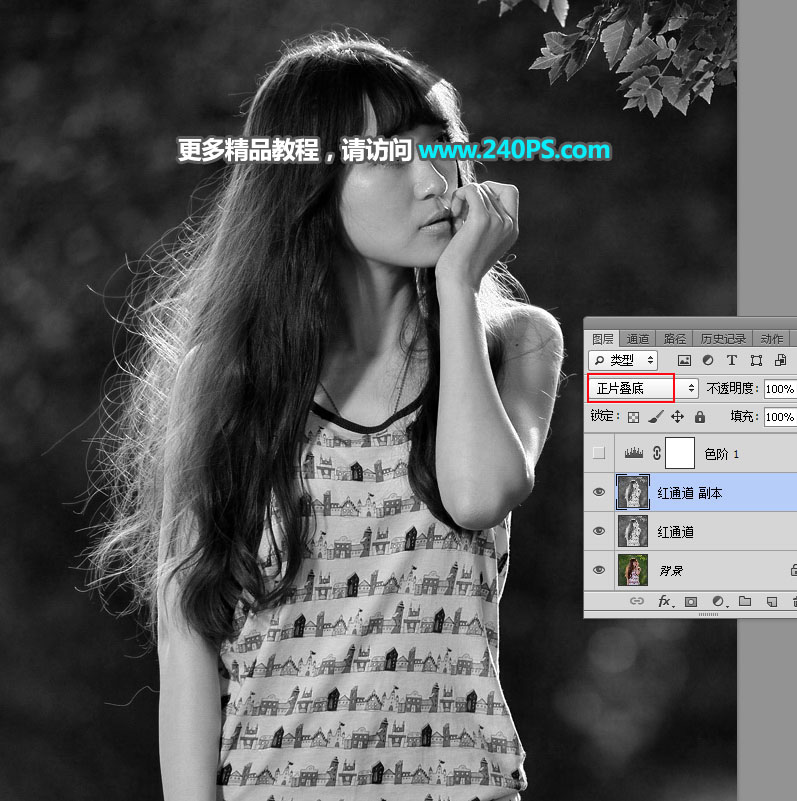Lock position move icon

point(677,417)
